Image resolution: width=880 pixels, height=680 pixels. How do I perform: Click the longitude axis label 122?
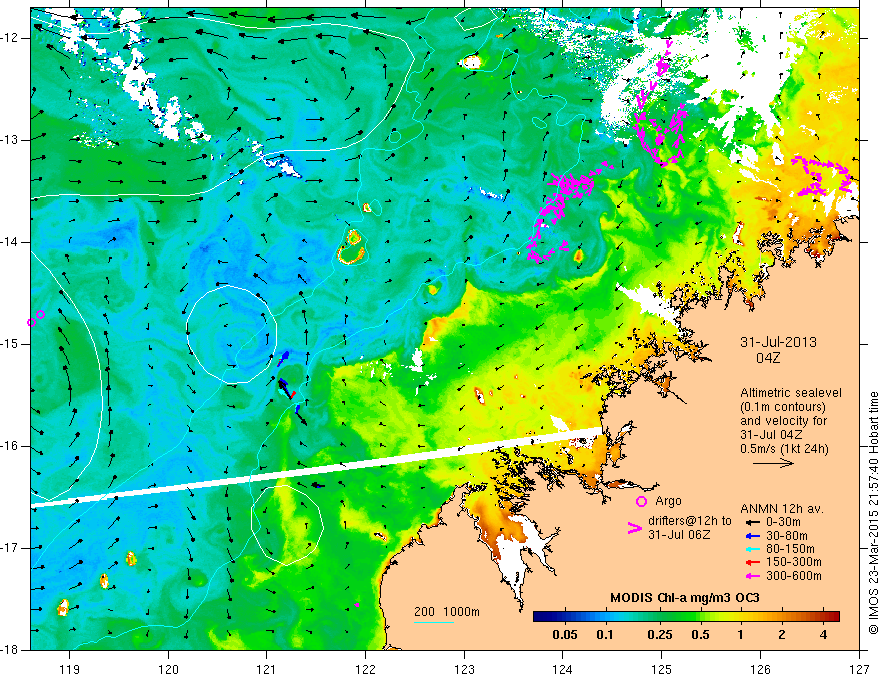[365, 669]
